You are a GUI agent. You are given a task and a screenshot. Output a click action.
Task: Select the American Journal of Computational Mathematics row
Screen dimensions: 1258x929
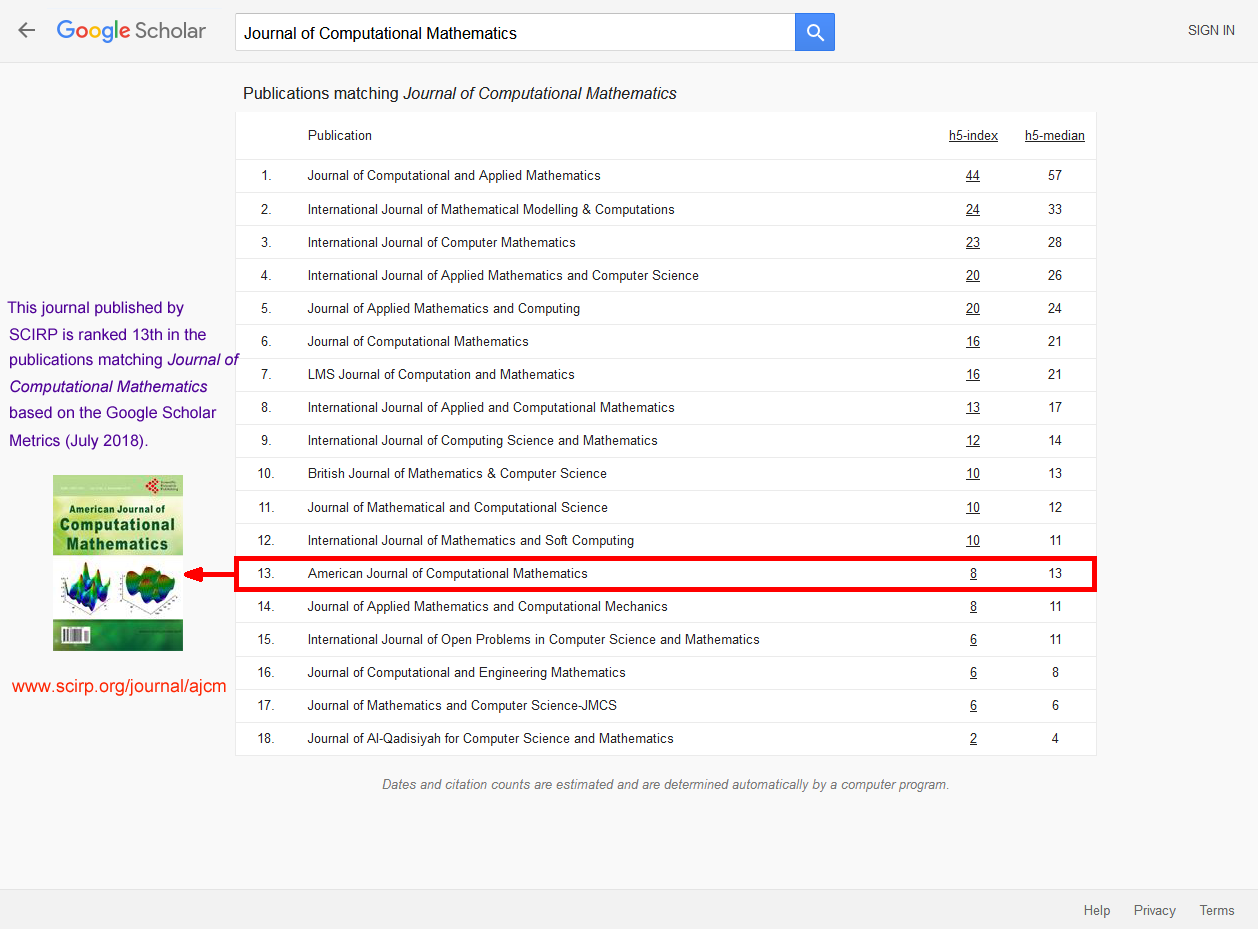pyautogui.click(x=447, y=573)
